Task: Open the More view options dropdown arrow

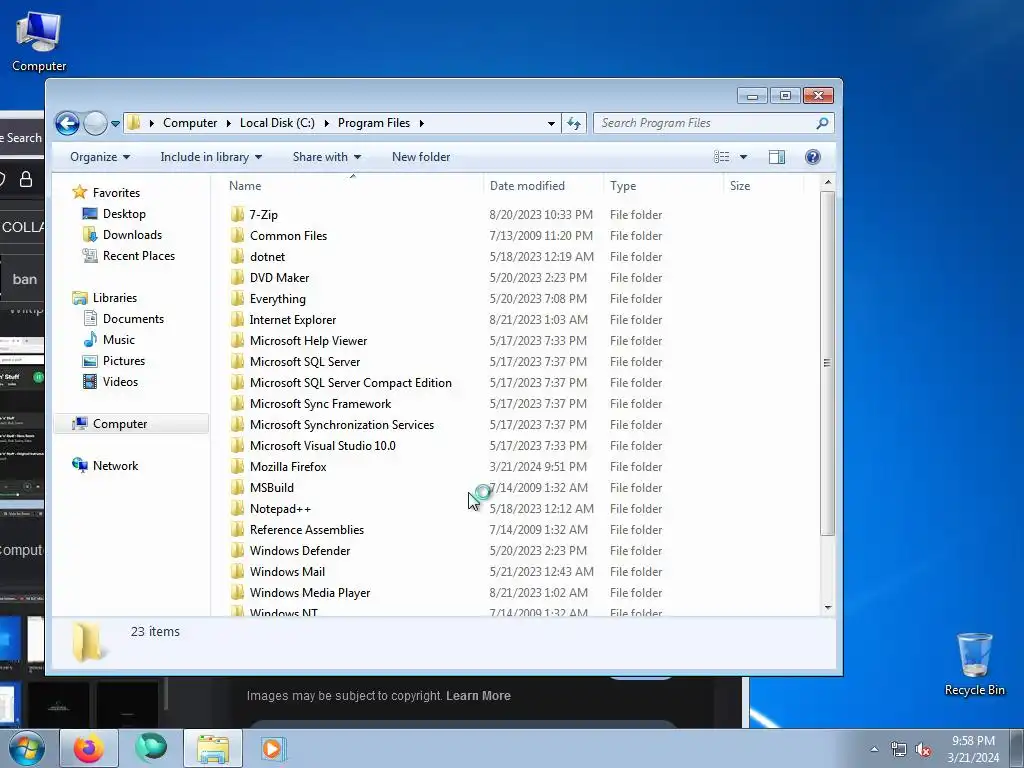Action: [x=743, y=157]
